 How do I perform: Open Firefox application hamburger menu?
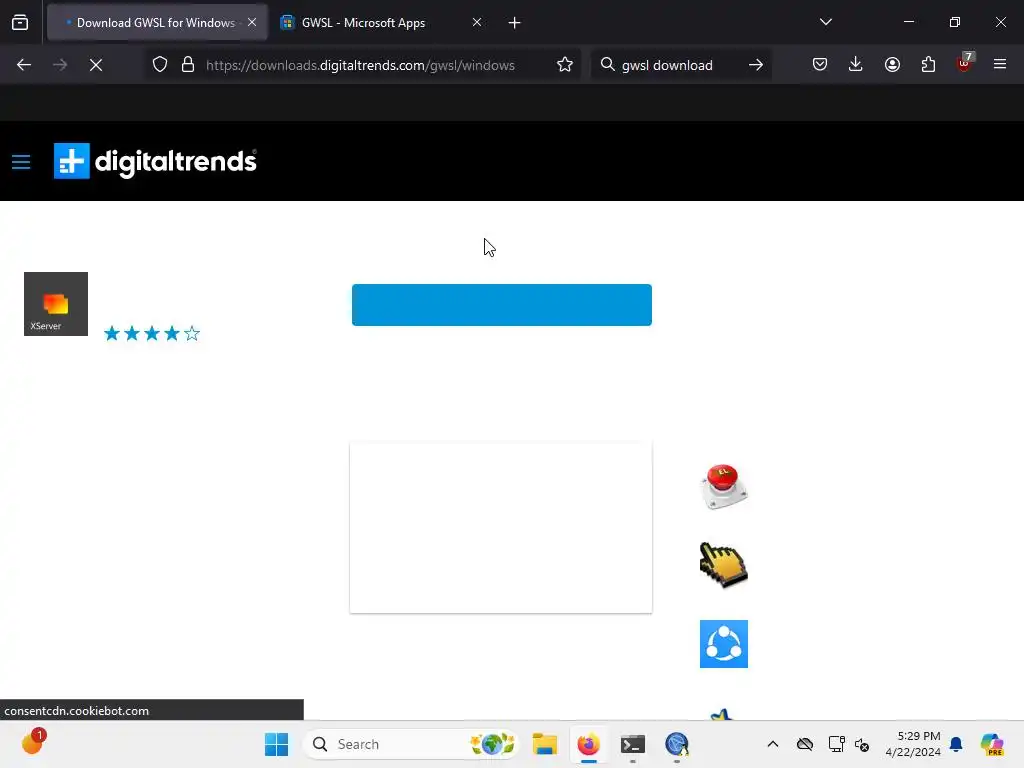coord(1000,64)
